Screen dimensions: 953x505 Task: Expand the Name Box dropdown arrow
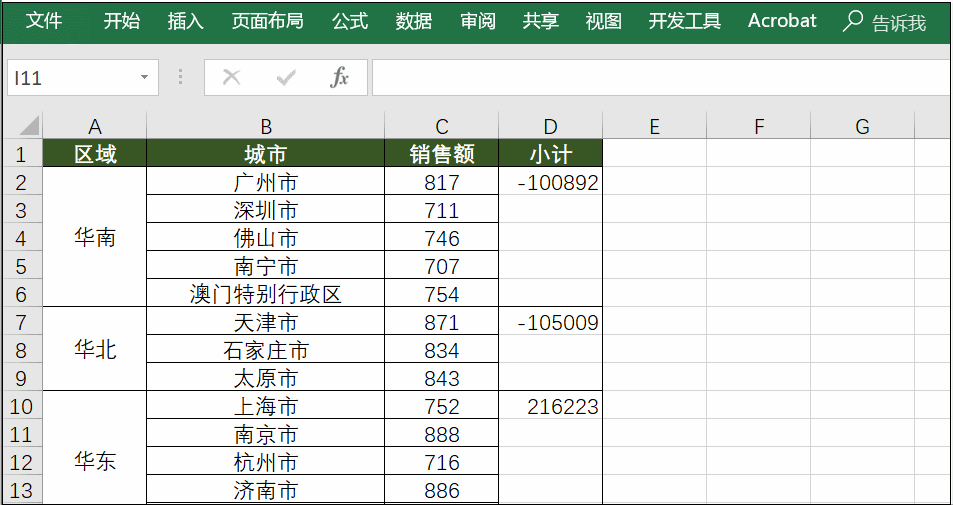pyautogui.click(x=144, y=77)
